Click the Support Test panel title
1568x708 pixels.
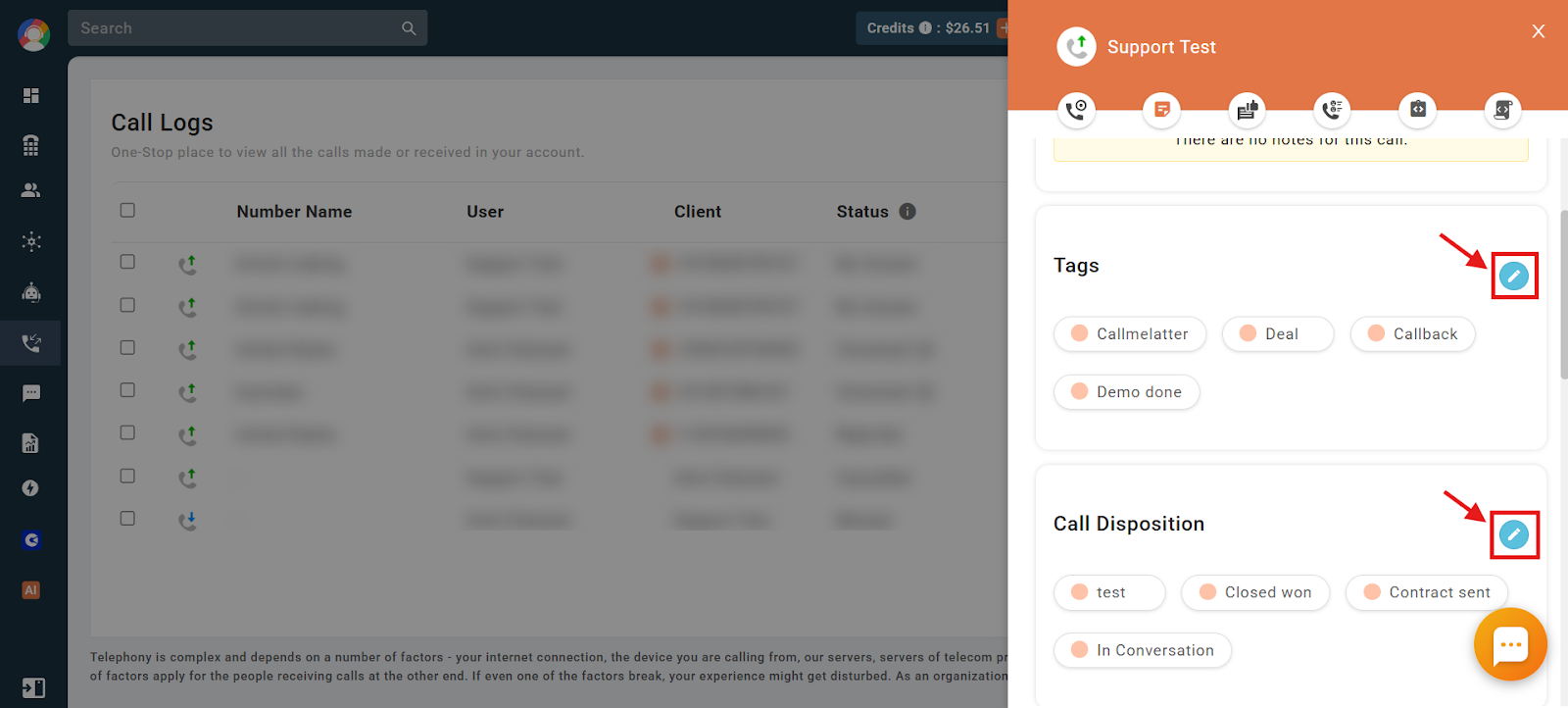(x=1161, y=47)
